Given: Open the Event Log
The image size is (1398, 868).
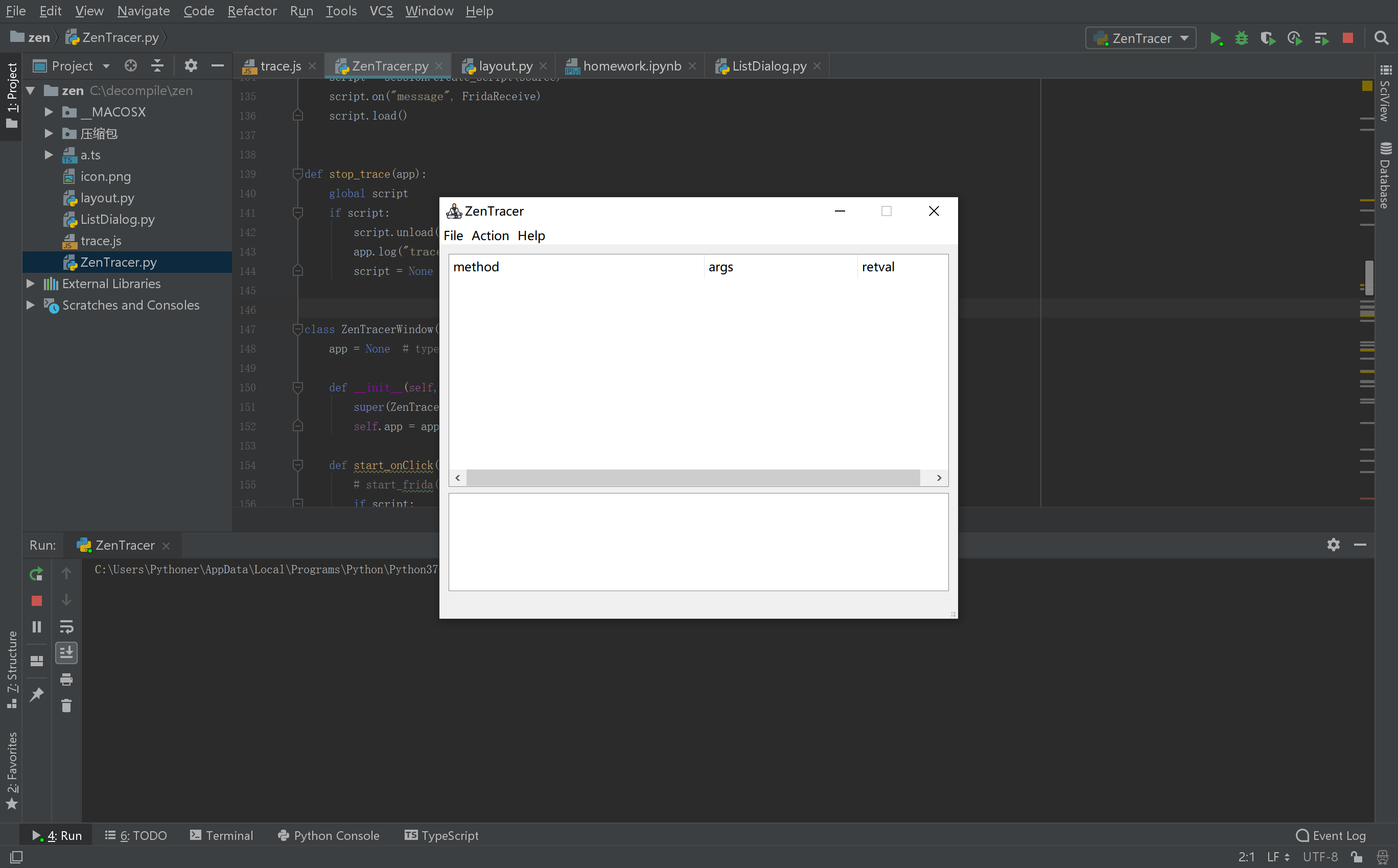Looking at the screenshot, I should [1331, 835].
